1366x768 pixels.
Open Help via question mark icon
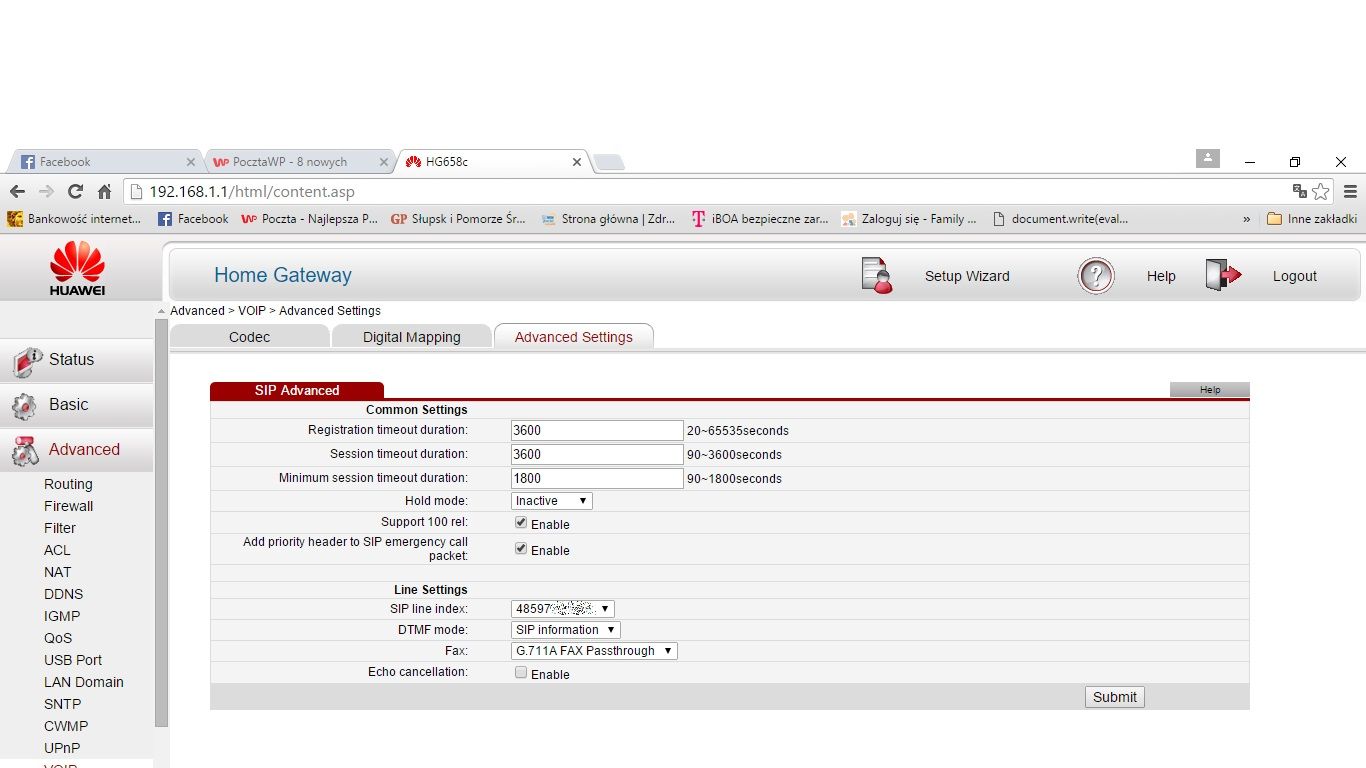(1095, 276)
